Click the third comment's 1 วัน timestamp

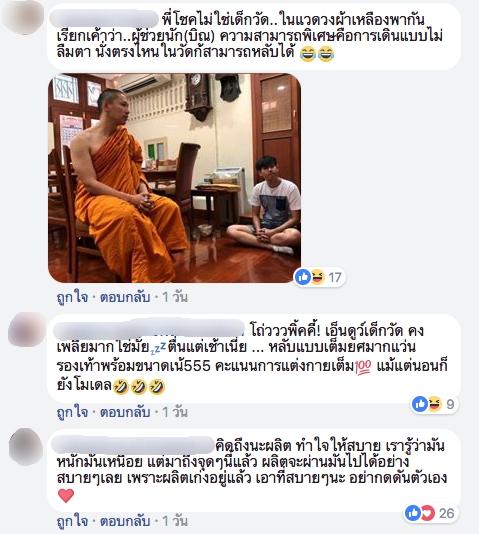tap(175, 521)
